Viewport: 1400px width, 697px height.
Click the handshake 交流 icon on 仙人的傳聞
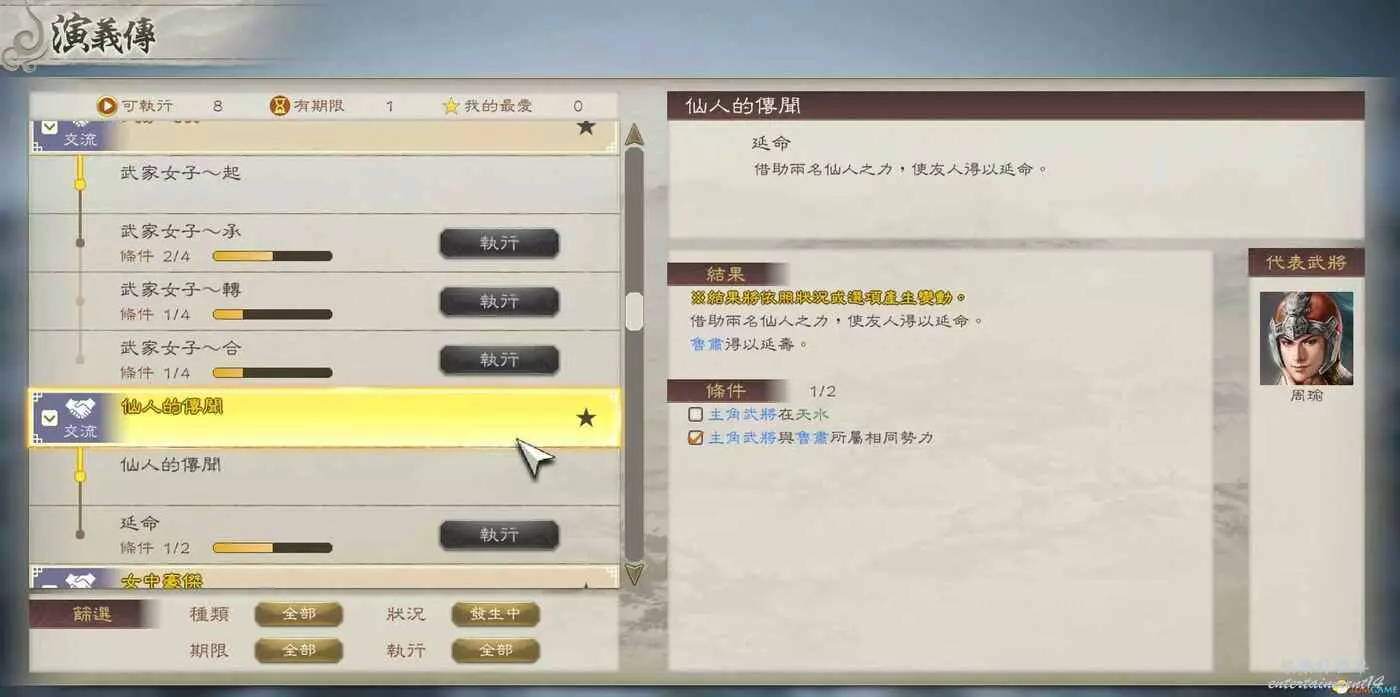point(80,409)
